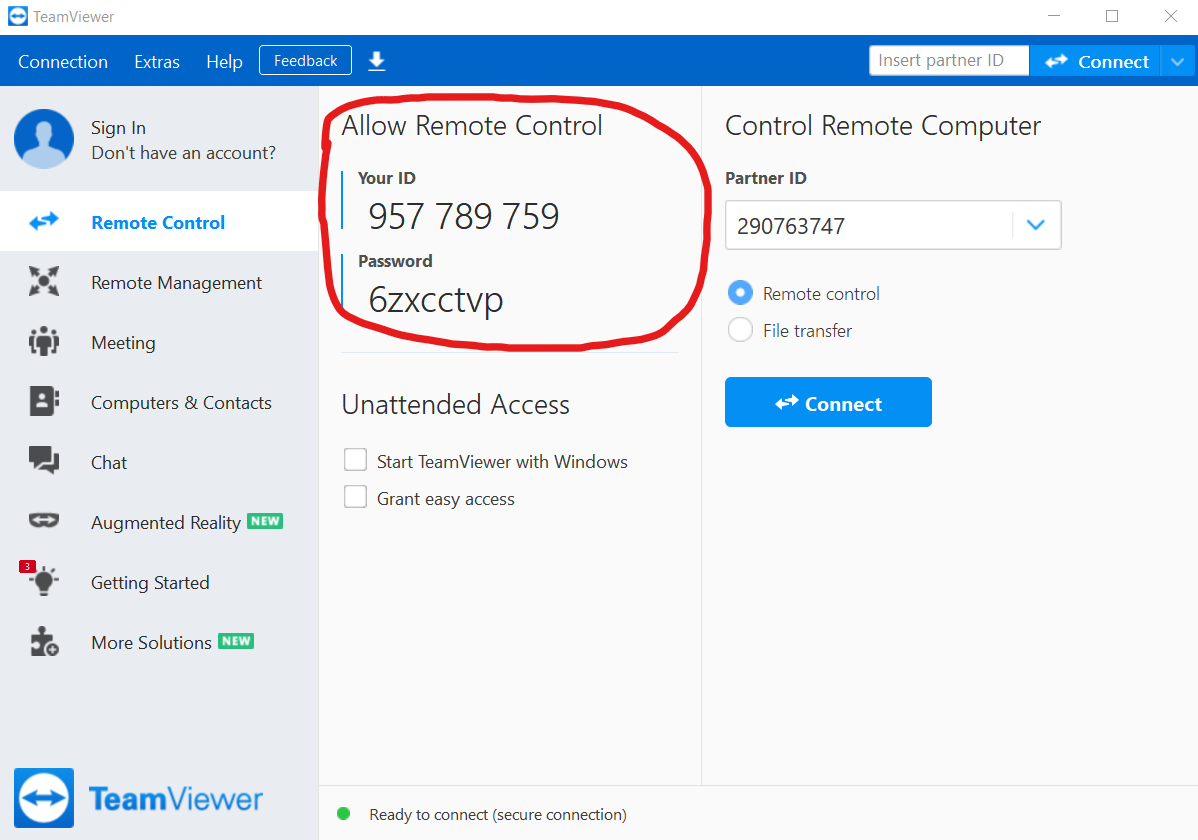Expand the Partner ID history dropdown

[1035, 225]
